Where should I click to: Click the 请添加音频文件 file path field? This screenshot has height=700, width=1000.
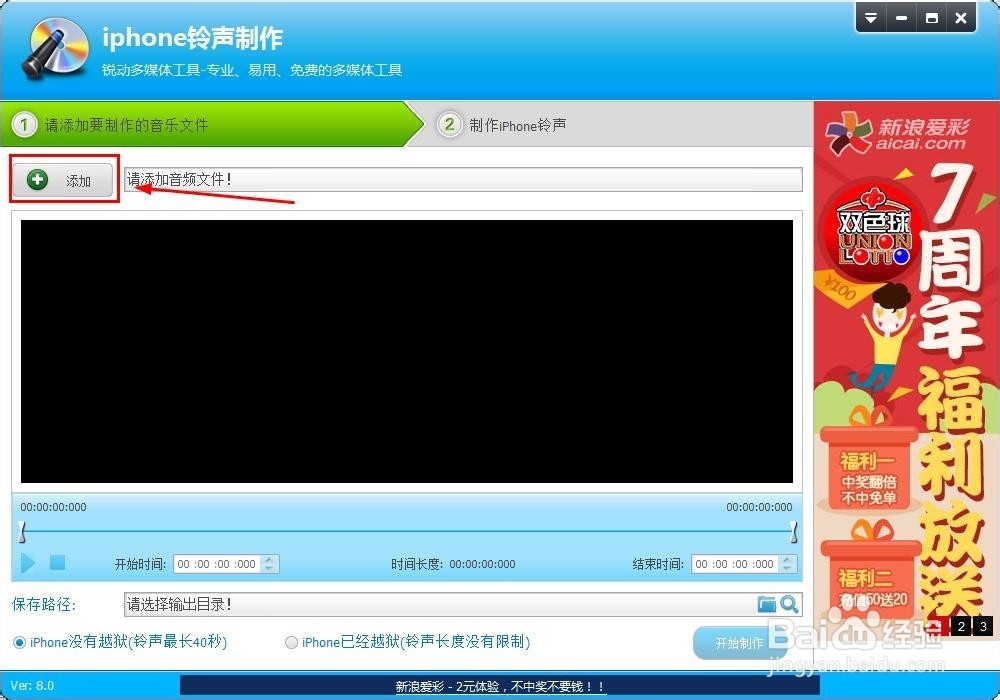coord(463,179)
